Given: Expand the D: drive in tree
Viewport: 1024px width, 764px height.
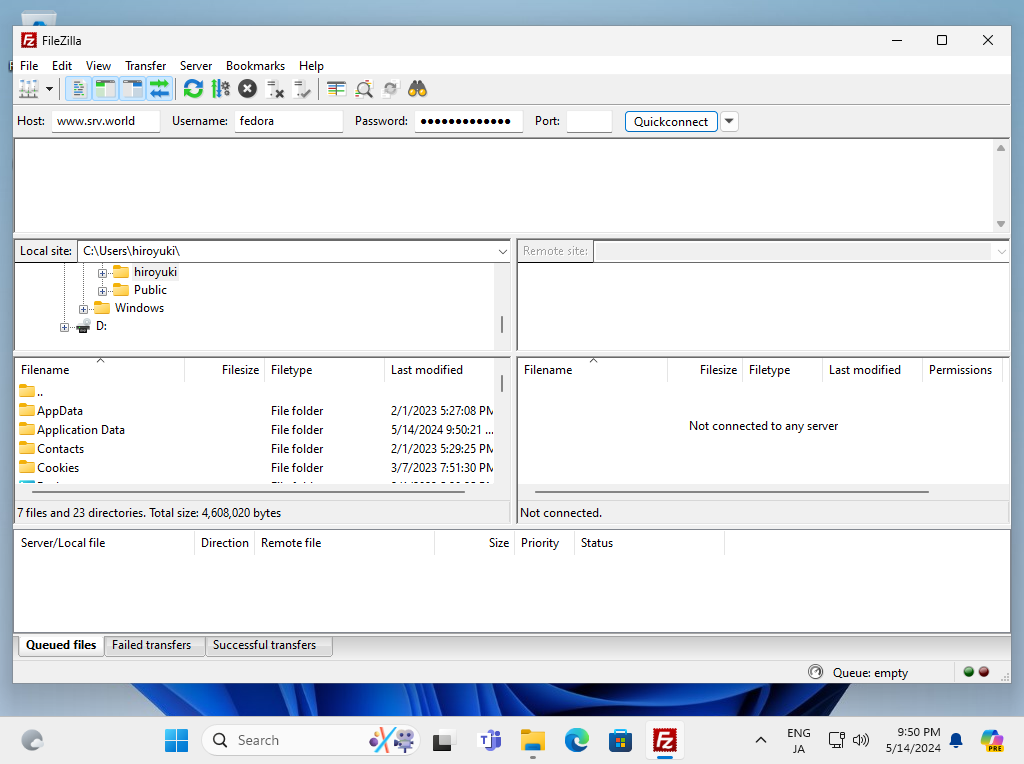Looking at the screenshot, I should [64, 327].
